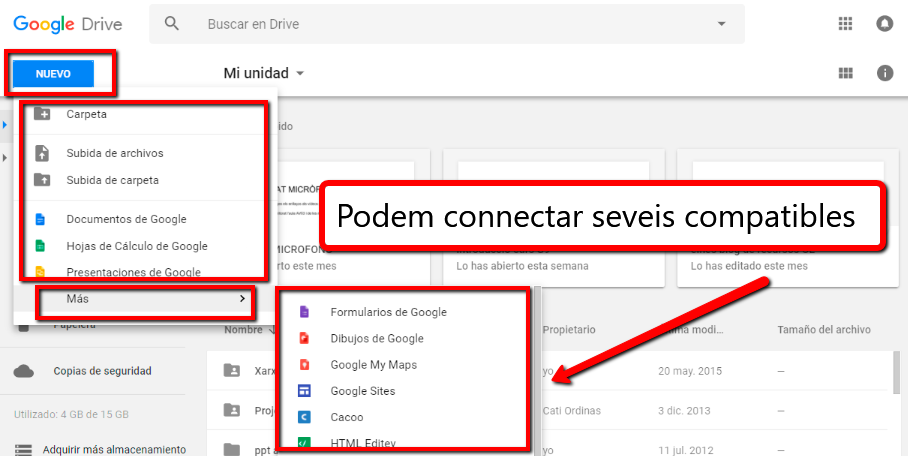Viewport: 908px width, 456px height.
Task: Click the NUEVO button
Action: click(x=53, y=74)
